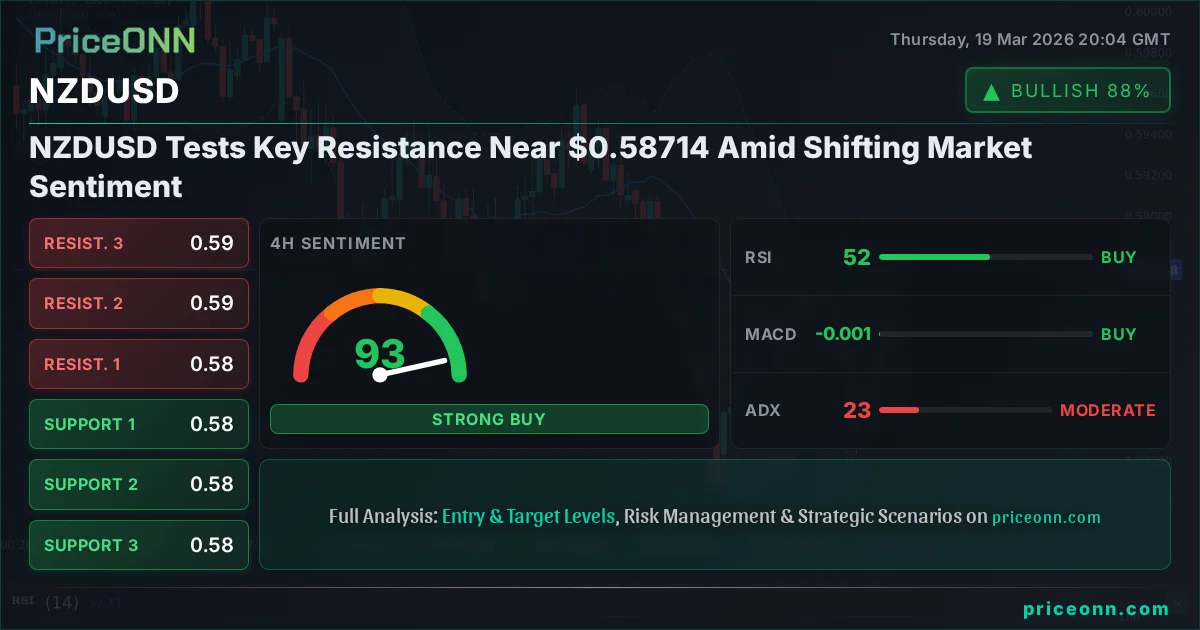Viewport: 1200px width, 630px height.
Task: Select the RESIST. 2 level row
Action: coord(139,303)
